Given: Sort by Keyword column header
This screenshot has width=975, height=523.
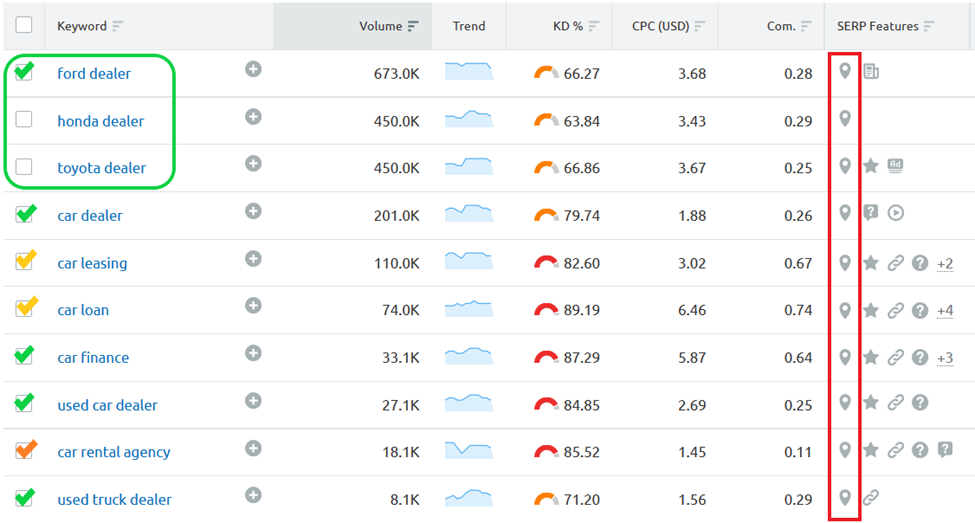Looking at the screenshot, I should (x=90, y=26).
